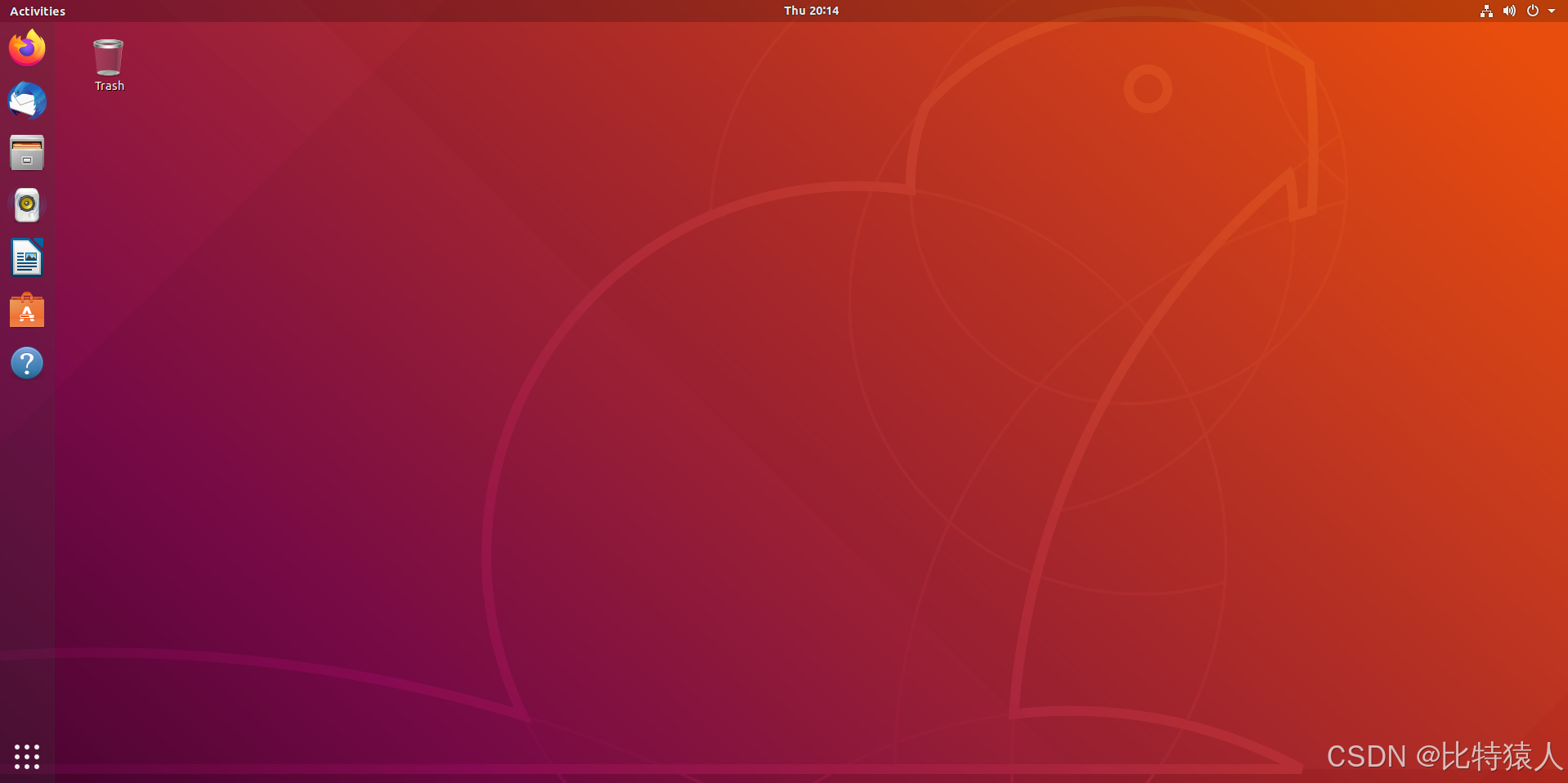Start the Rhythmbox music player
1568x783 pixels.
point(27,205)
